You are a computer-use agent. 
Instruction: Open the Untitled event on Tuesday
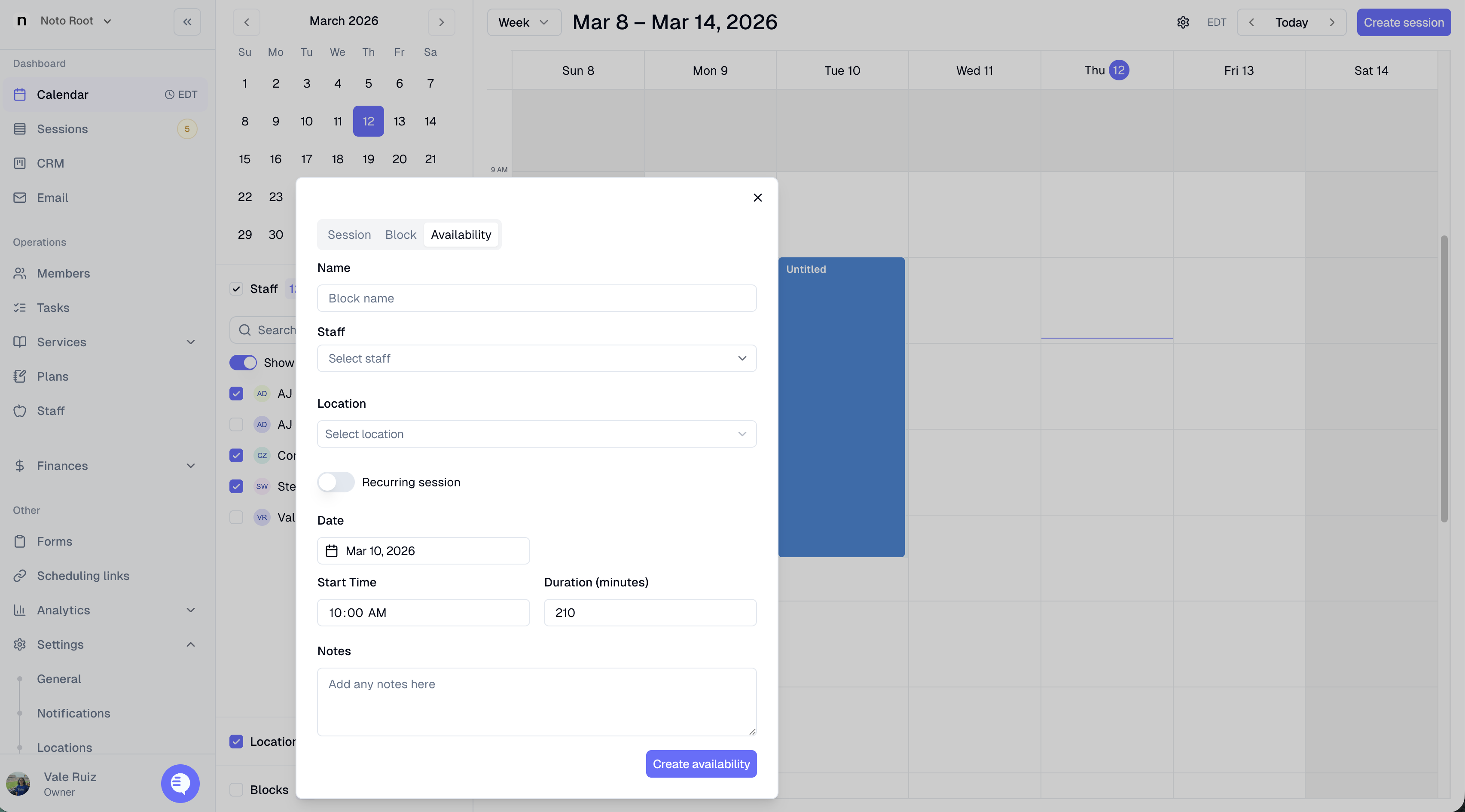point(842,407)
